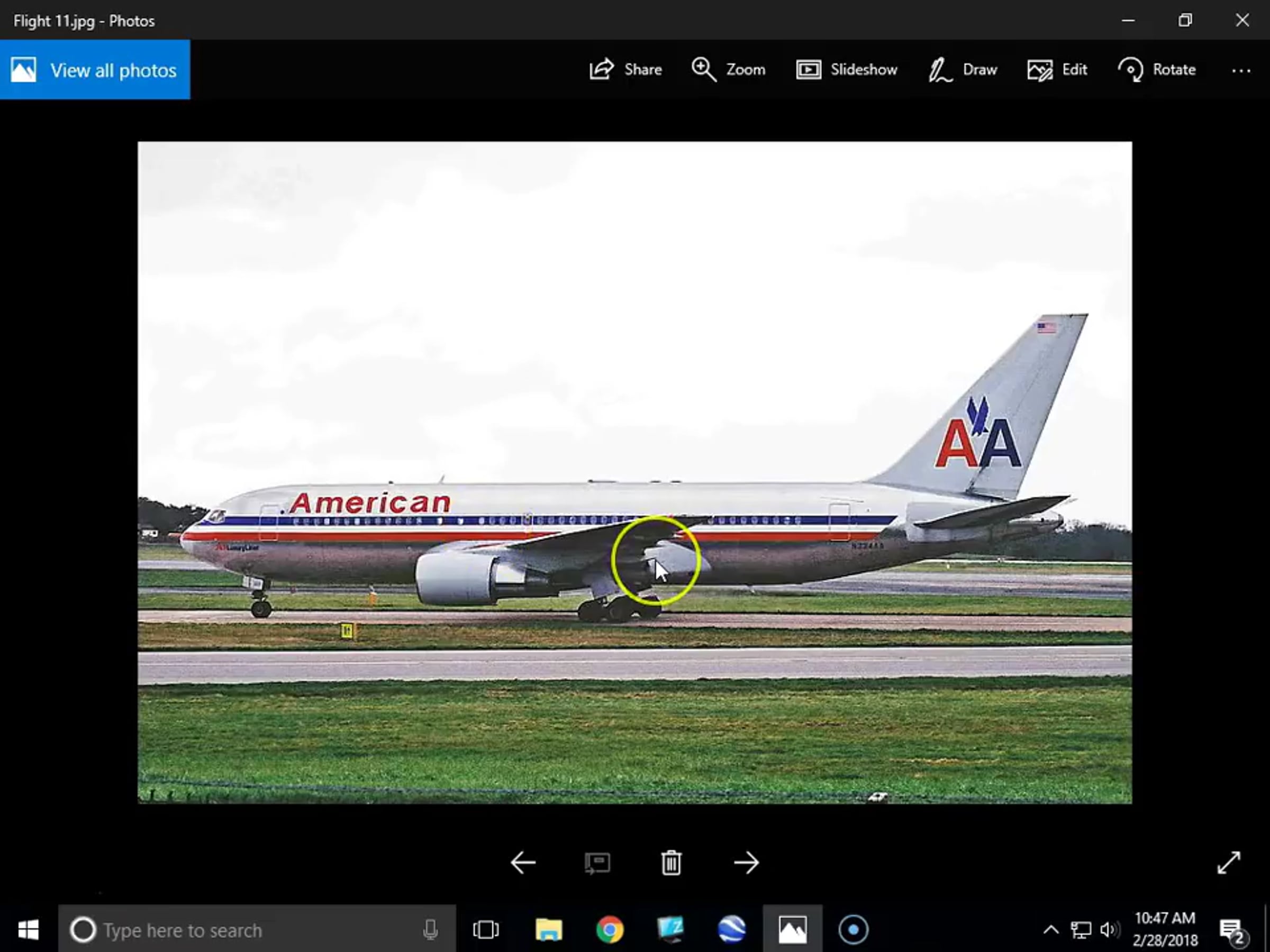The height and width of the screenshot is (952, 1270).
Task: Open Task View on the taskbar
Action: [x=486, y=929]
